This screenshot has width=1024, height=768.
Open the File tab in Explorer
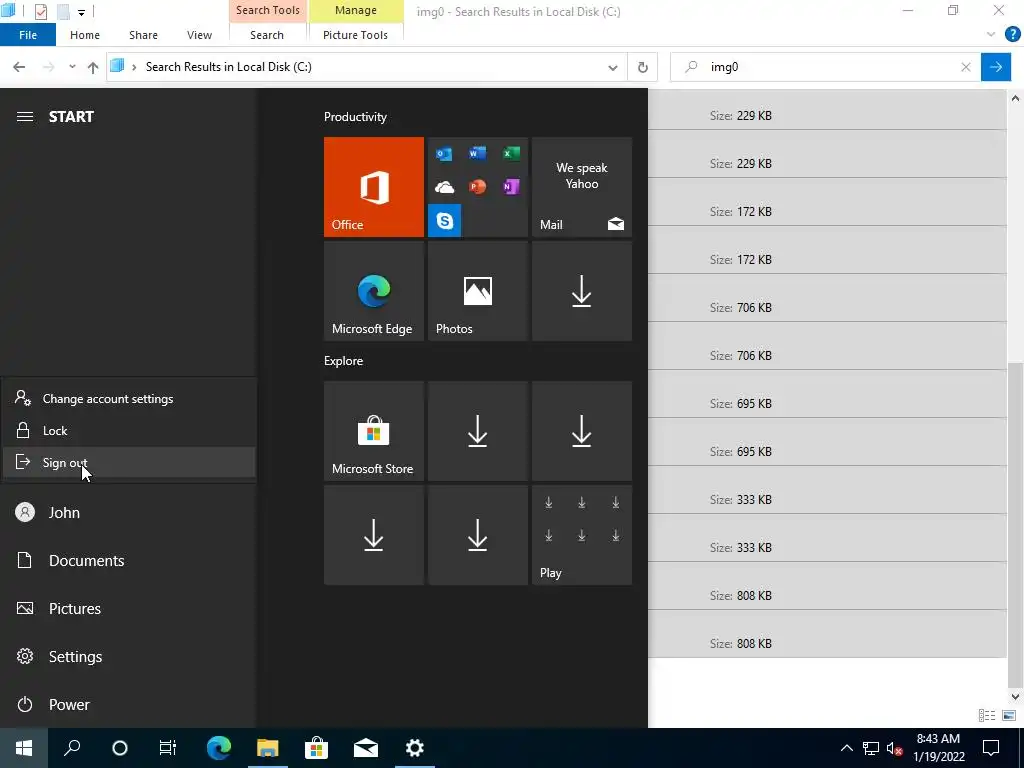coord(28,35)
